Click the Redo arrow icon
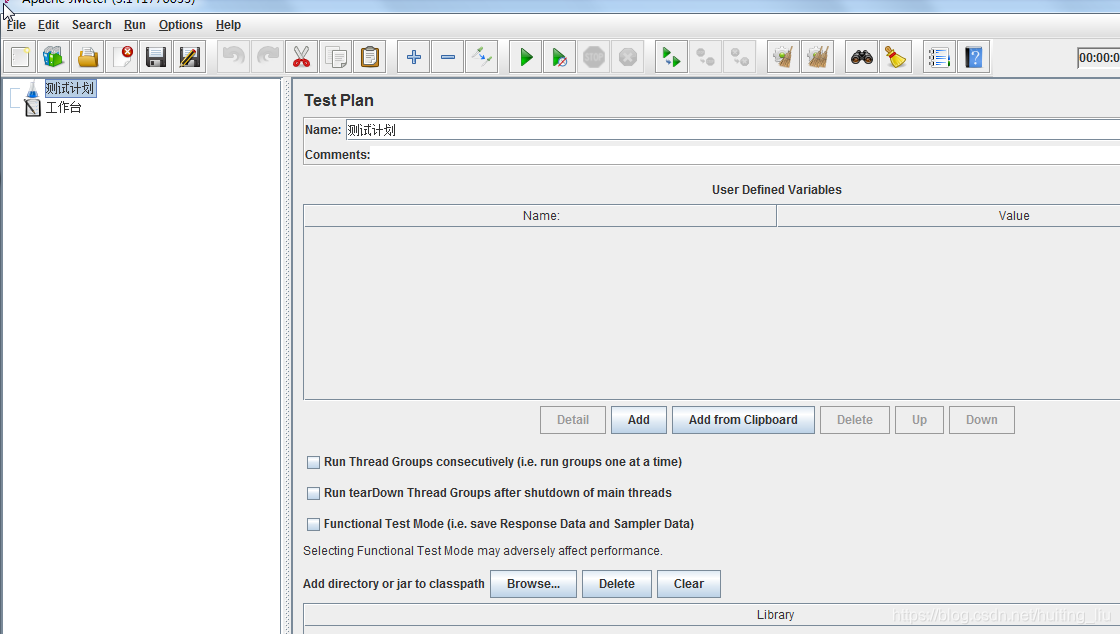This screenshot has width=1120, height=634. [x=268, y=57]
